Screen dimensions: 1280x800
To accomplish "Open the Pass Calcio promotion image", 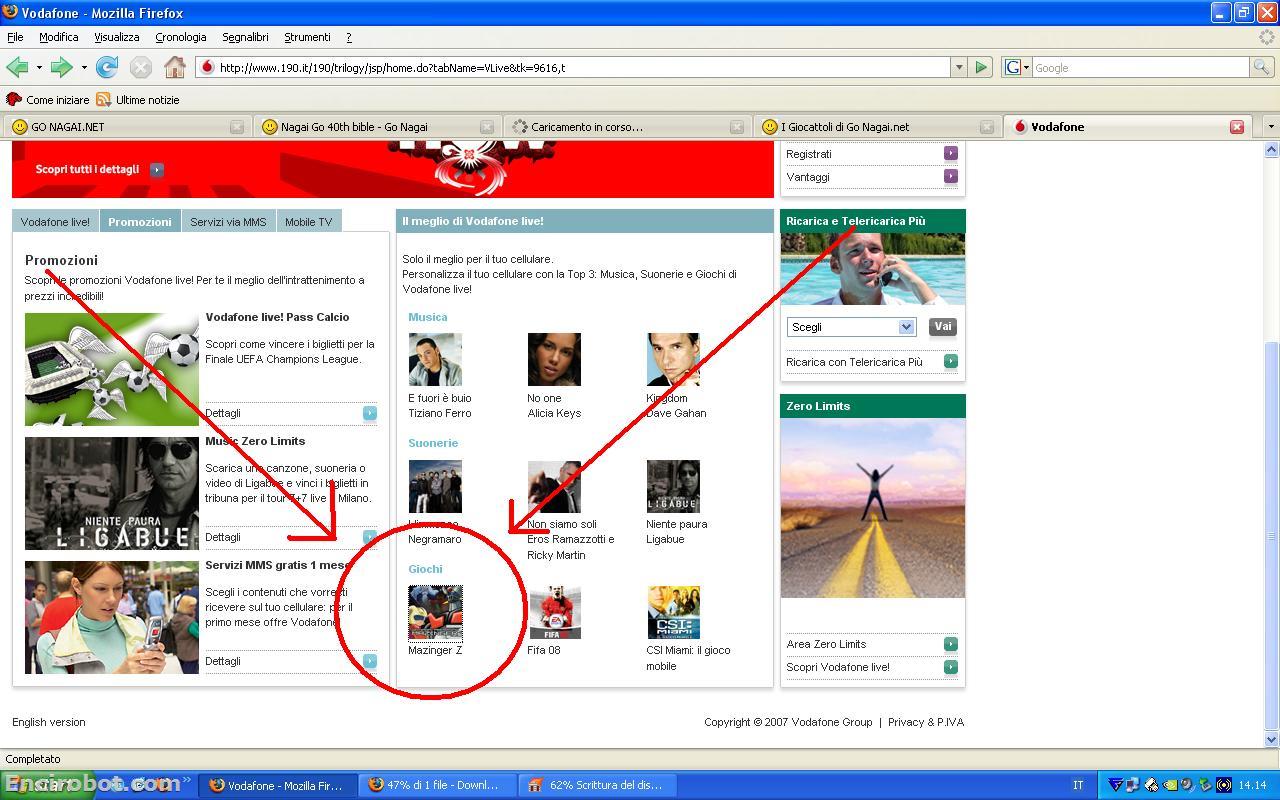I will 112,369.
